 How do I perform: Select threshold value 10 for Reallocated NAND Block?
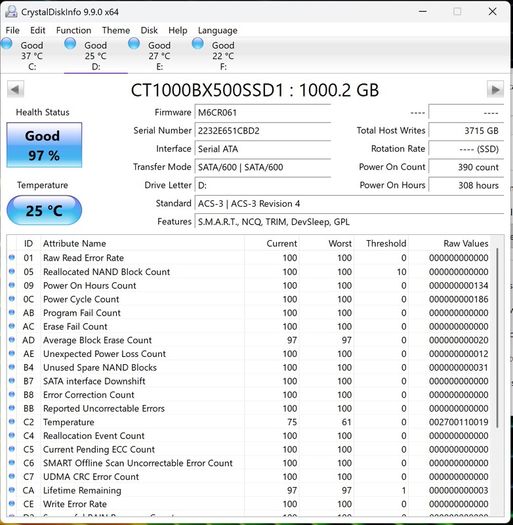coord(401,272)
